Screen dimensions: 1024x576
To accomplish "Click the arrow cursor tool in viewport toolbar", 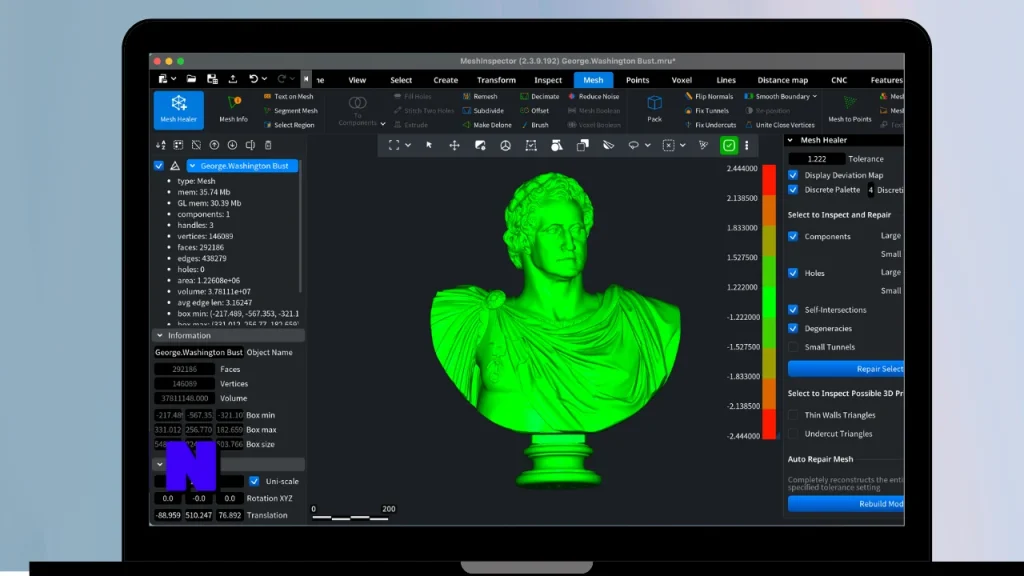I will 429,145.
